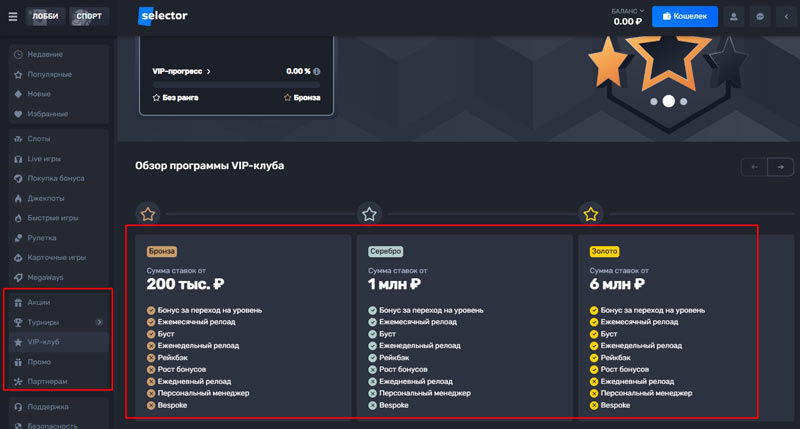Switch to the СПОРТ tab

89,16
